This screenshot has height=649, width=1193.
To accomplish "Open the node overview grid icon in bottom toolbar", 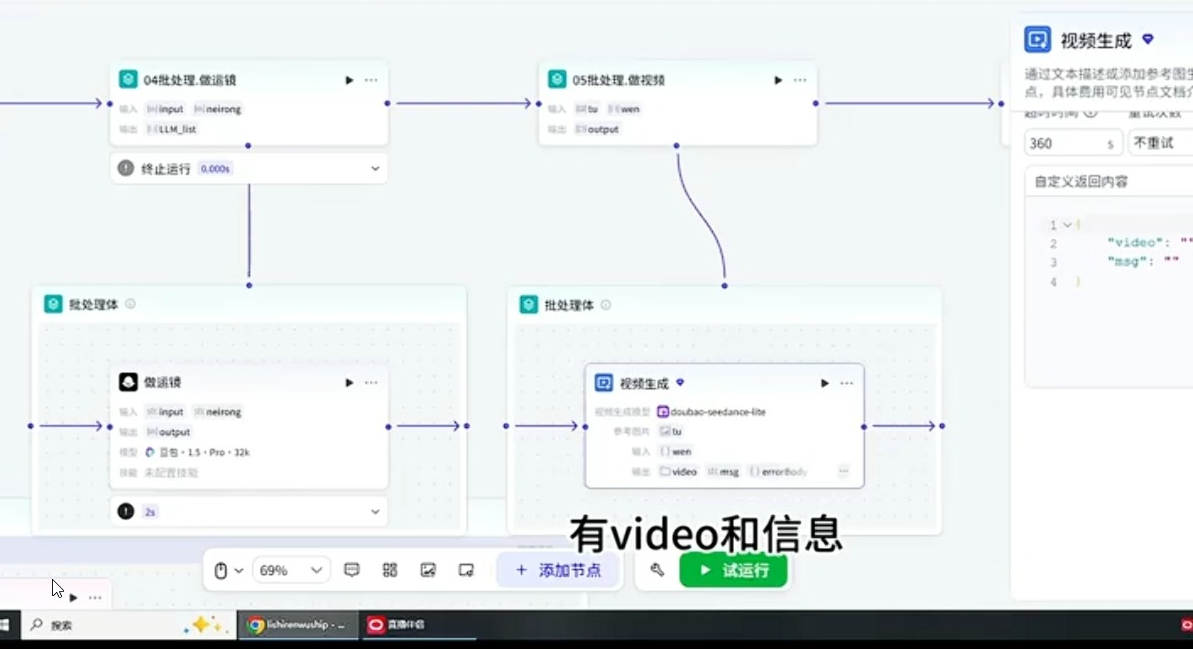I will 389,569.
